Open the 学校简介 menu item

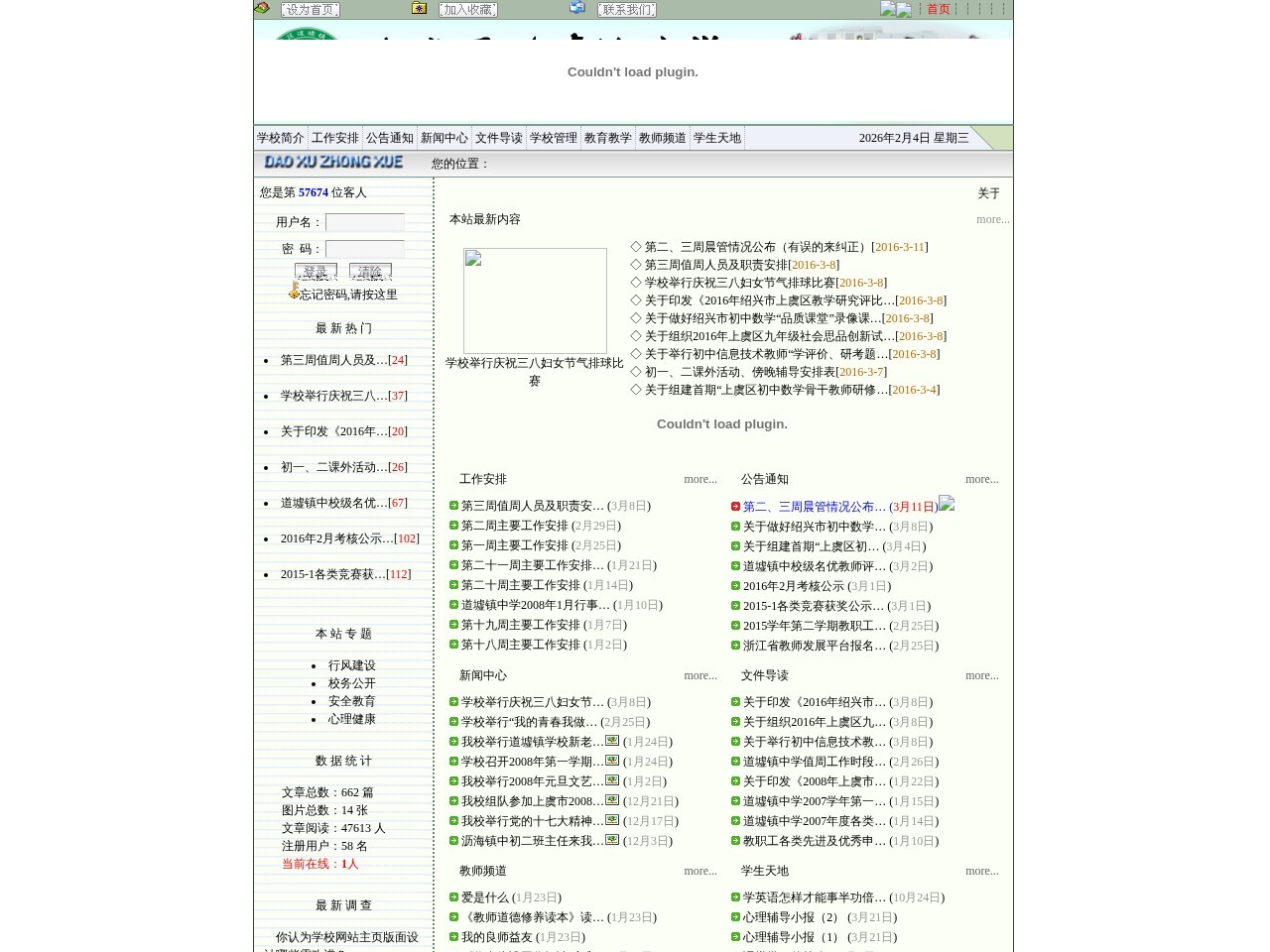click(x=281, y=138)
